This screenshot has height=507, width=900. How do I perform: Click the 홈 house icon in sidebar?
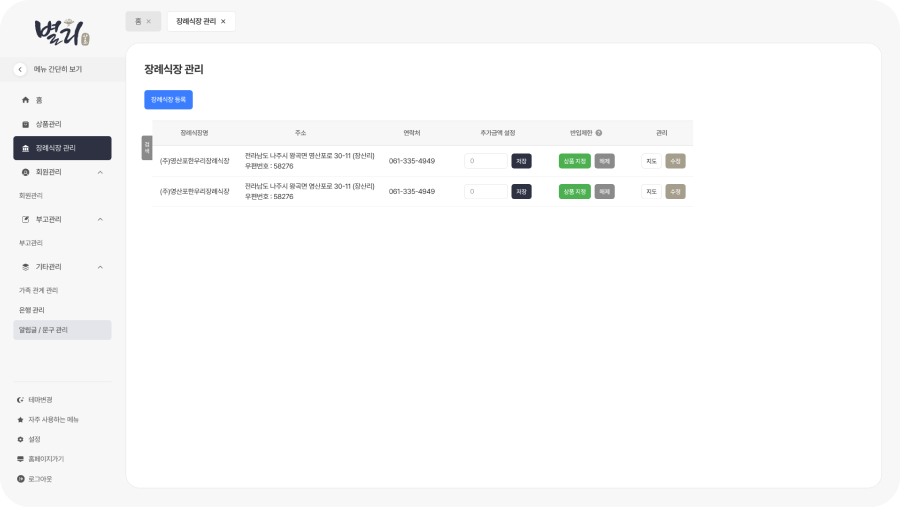coord(25,100)
